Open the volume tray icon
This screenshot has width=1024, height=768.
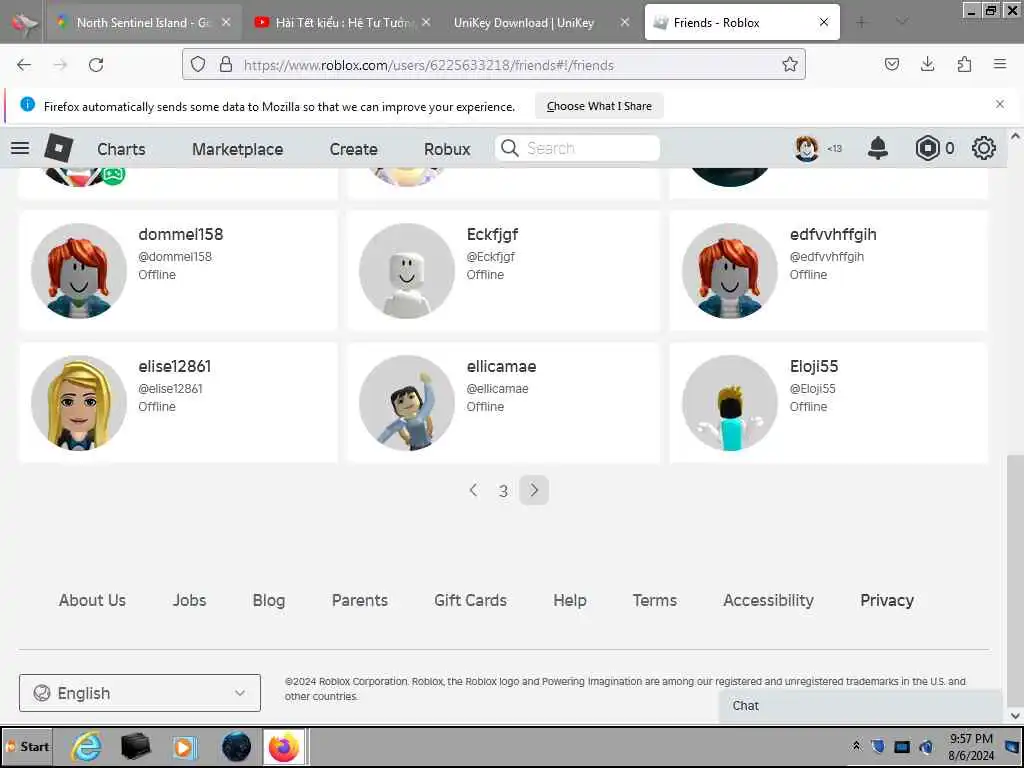pos(926,746)
